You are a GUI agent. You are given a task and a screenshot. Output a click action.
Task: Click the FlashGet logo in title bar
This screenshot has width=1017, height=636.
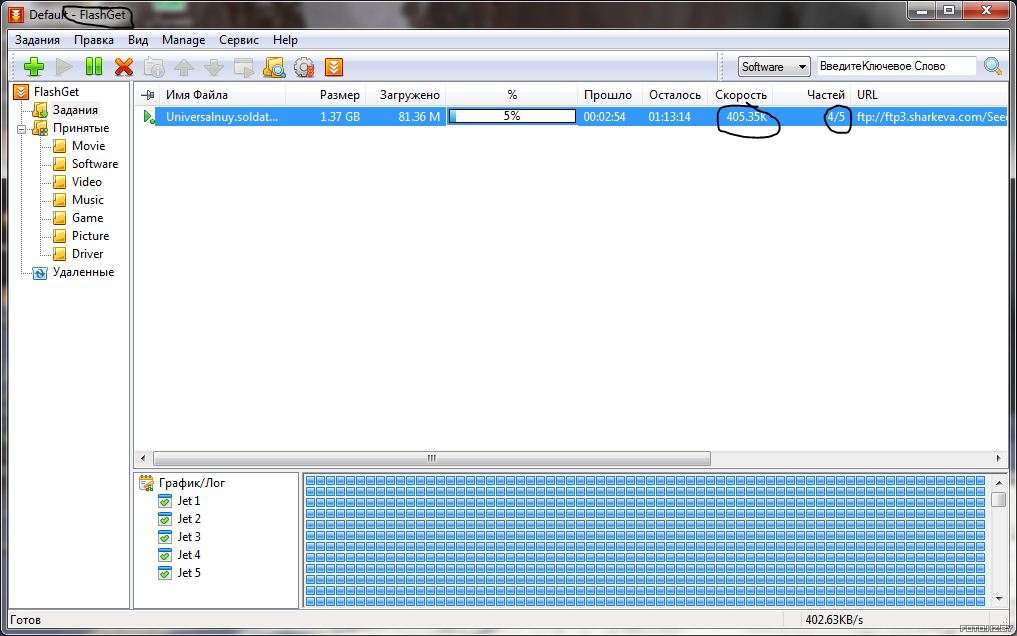(x=16, y=14)
